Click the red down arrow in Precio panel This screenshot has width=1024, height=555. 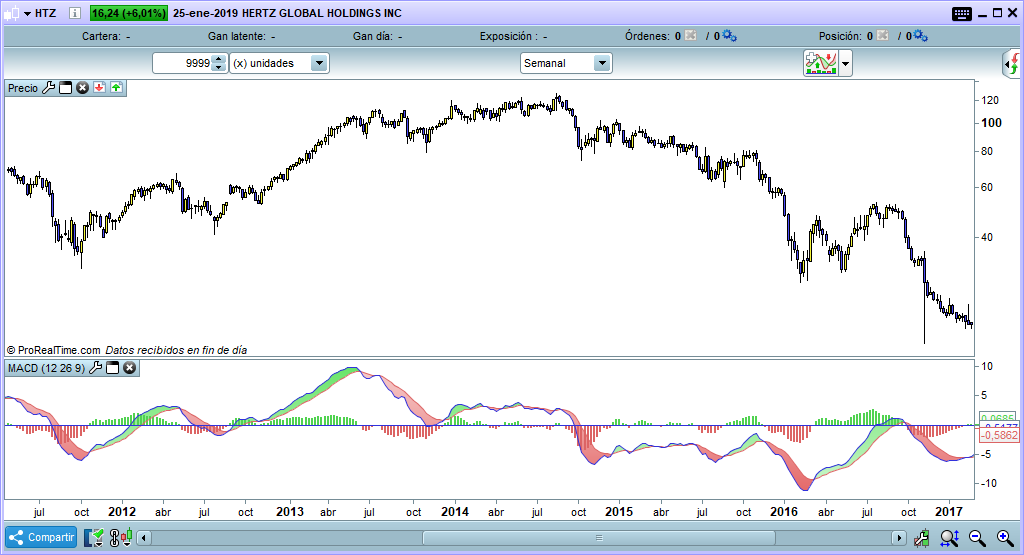[x=100, y=88]
